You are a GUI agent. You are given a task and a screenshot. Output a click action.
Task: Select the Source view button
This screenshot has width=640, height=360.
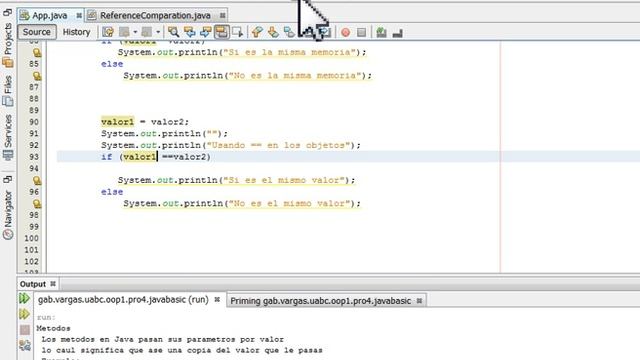pyautogui.click(x=37, y=32)
